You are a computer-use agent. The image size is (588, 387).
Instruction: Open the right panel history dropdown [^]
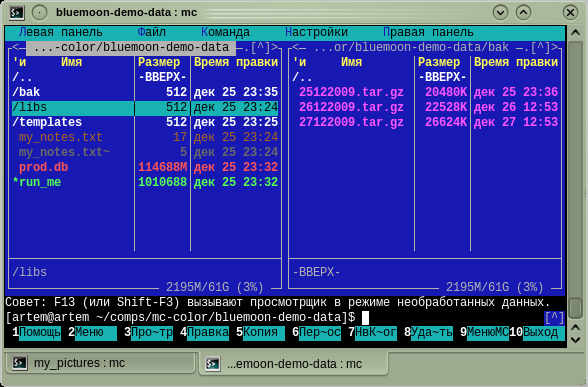point(540,47)
